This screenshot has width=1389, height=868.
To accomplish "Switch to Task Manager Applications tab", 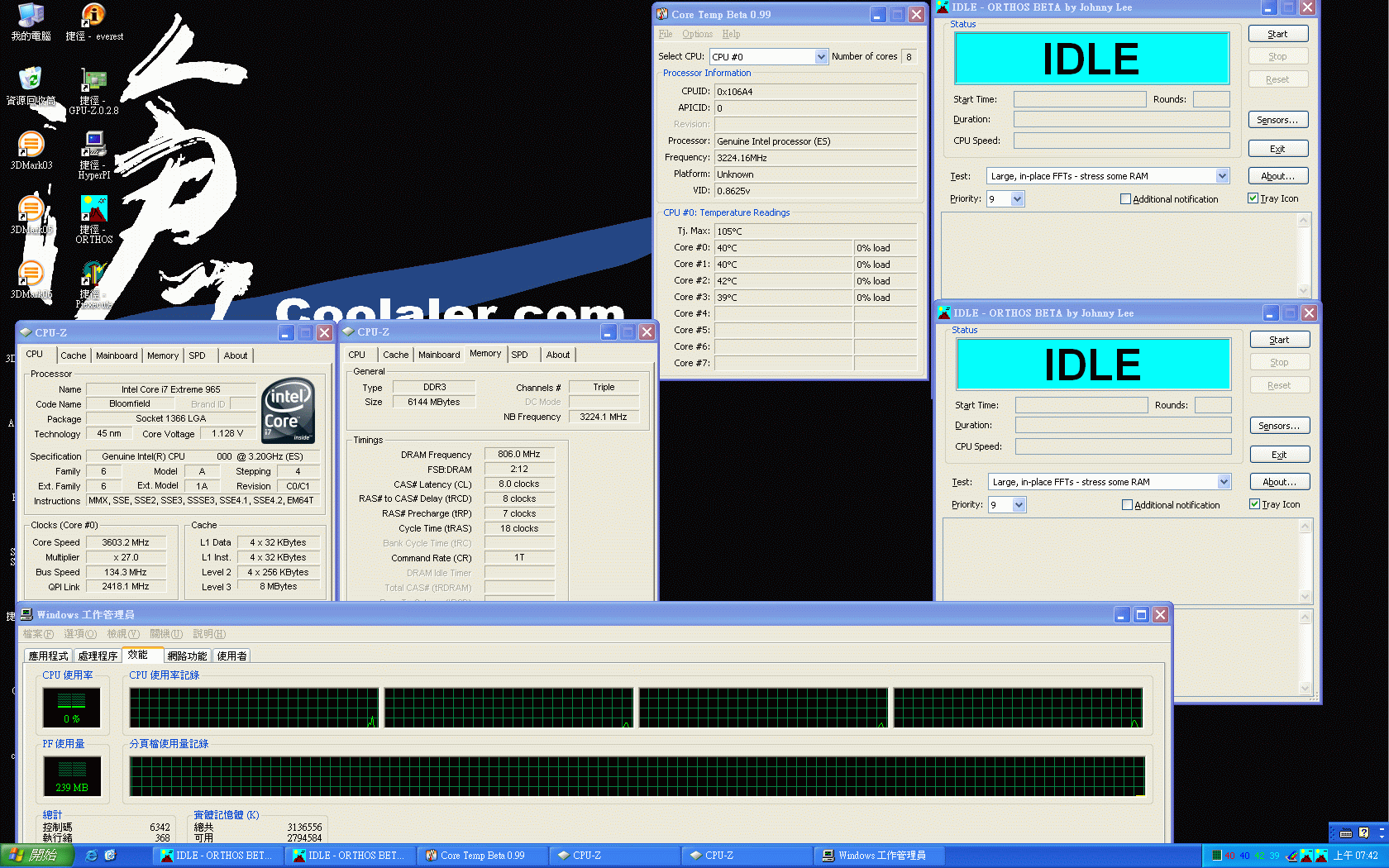I will point(49,656).
